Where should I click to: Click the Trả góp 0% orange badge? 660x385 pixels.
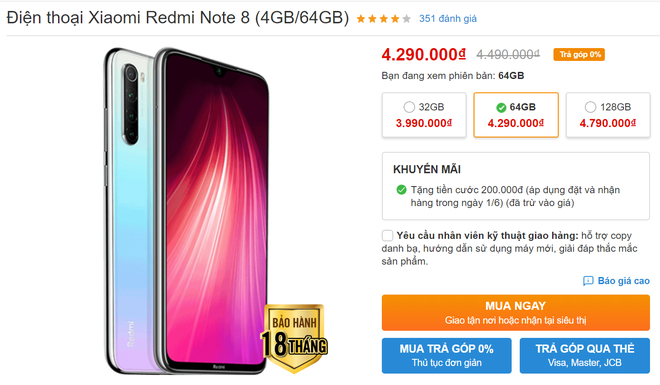pos(579,54)
